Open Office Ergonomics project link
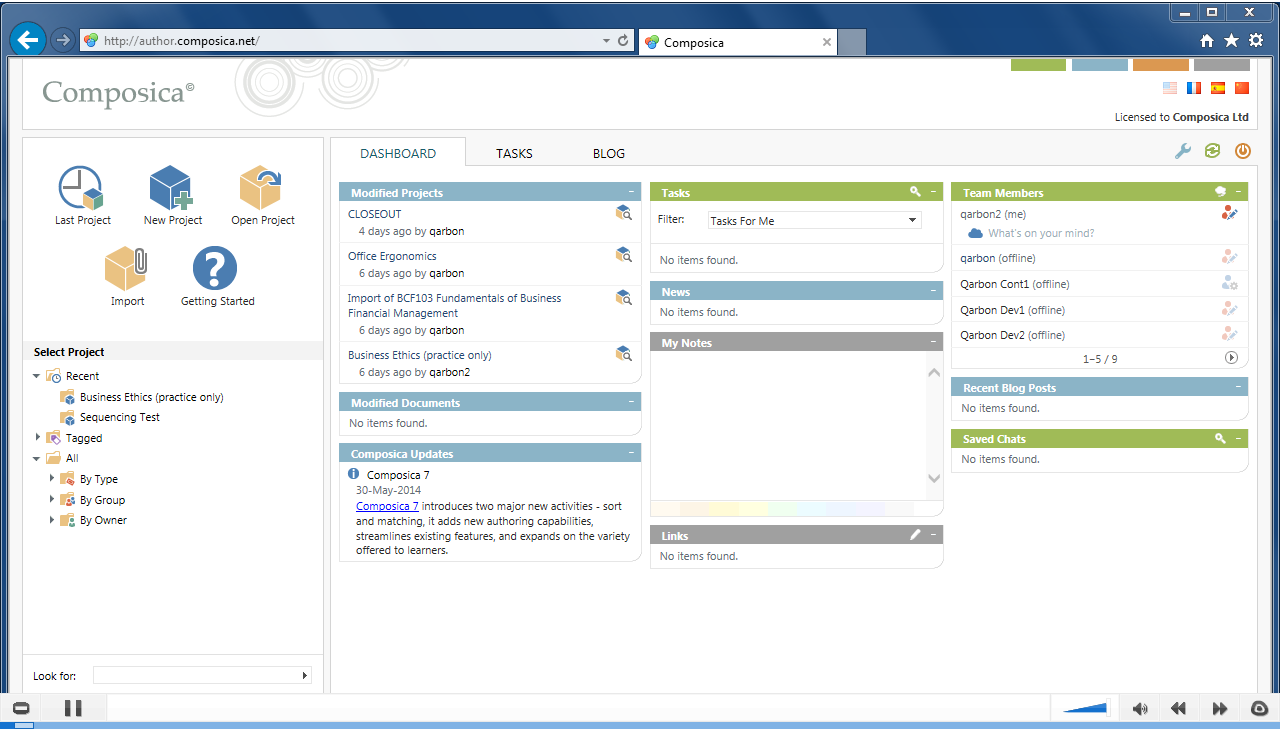 (392, 256)
